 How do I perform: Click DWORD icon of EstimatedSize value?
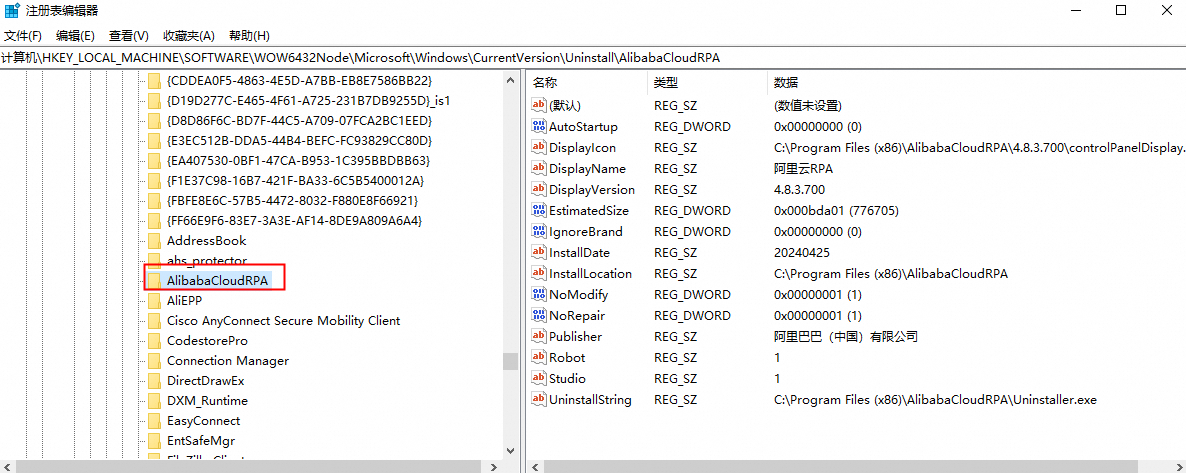pos(539,210)
